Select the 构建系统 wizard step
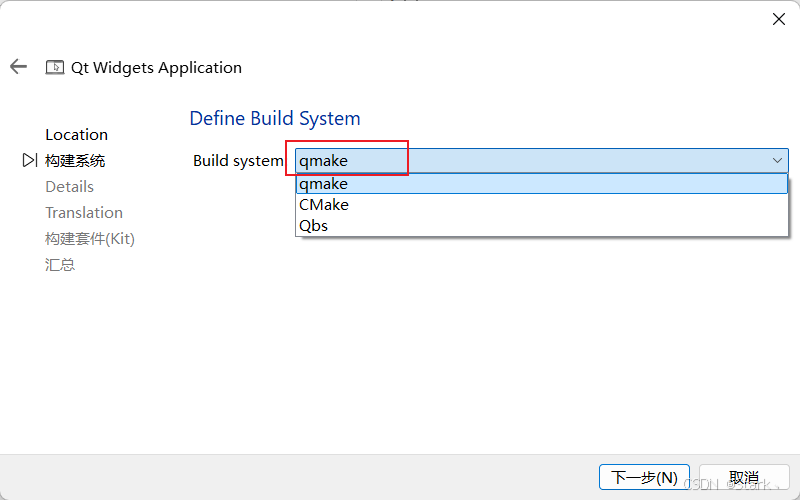Image resolution: width=800 pixels, height=500 pixels. [x=75, y=161]
